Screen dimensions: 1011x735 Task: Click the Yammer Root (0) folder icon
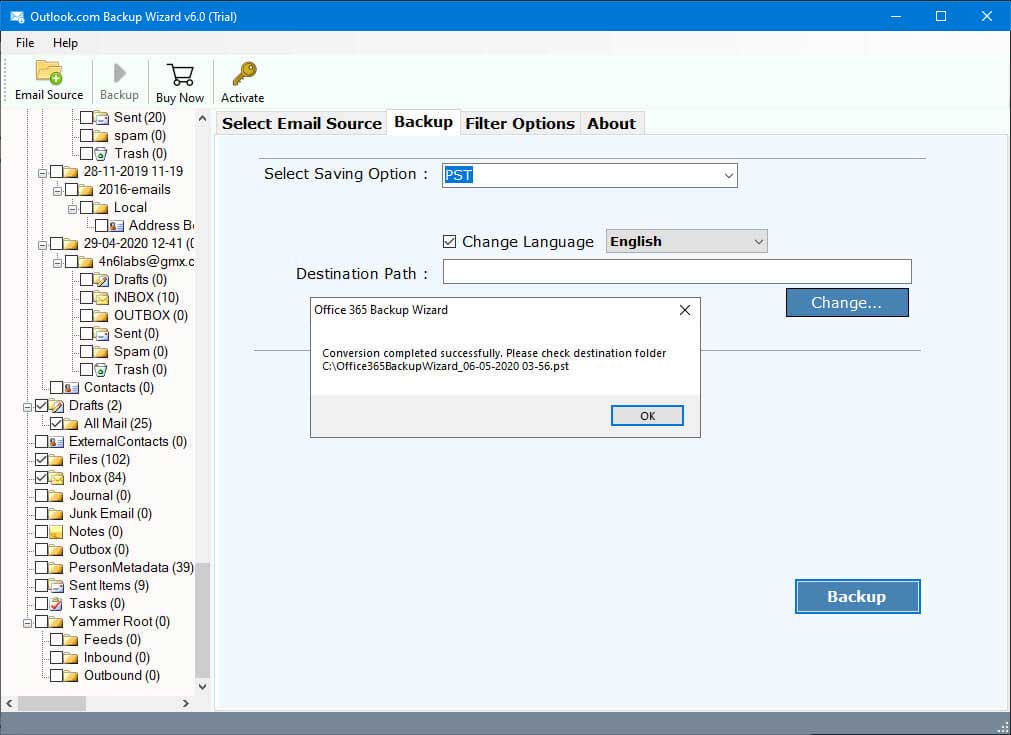click(56, 622)
